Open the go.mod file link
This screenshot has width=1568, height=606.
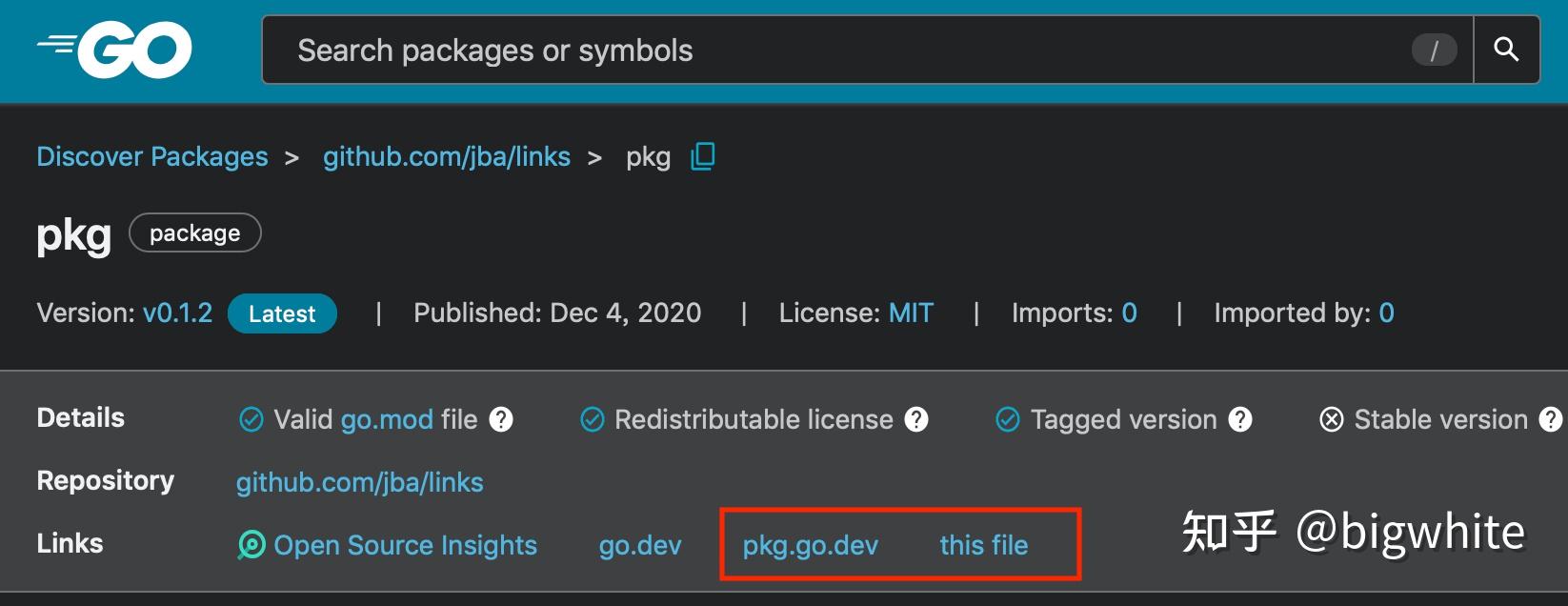click(x=387, y=419)
